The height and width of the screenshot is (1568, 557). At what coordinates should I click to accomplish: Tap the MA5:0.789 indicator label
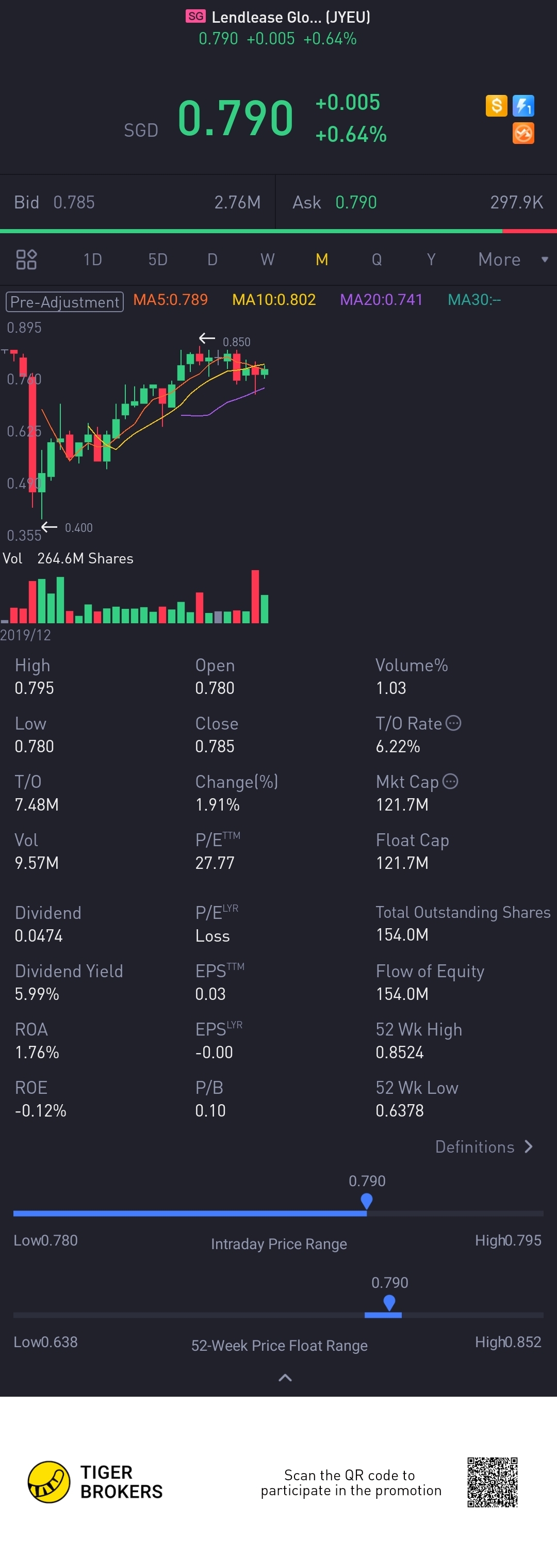point(170,299)
